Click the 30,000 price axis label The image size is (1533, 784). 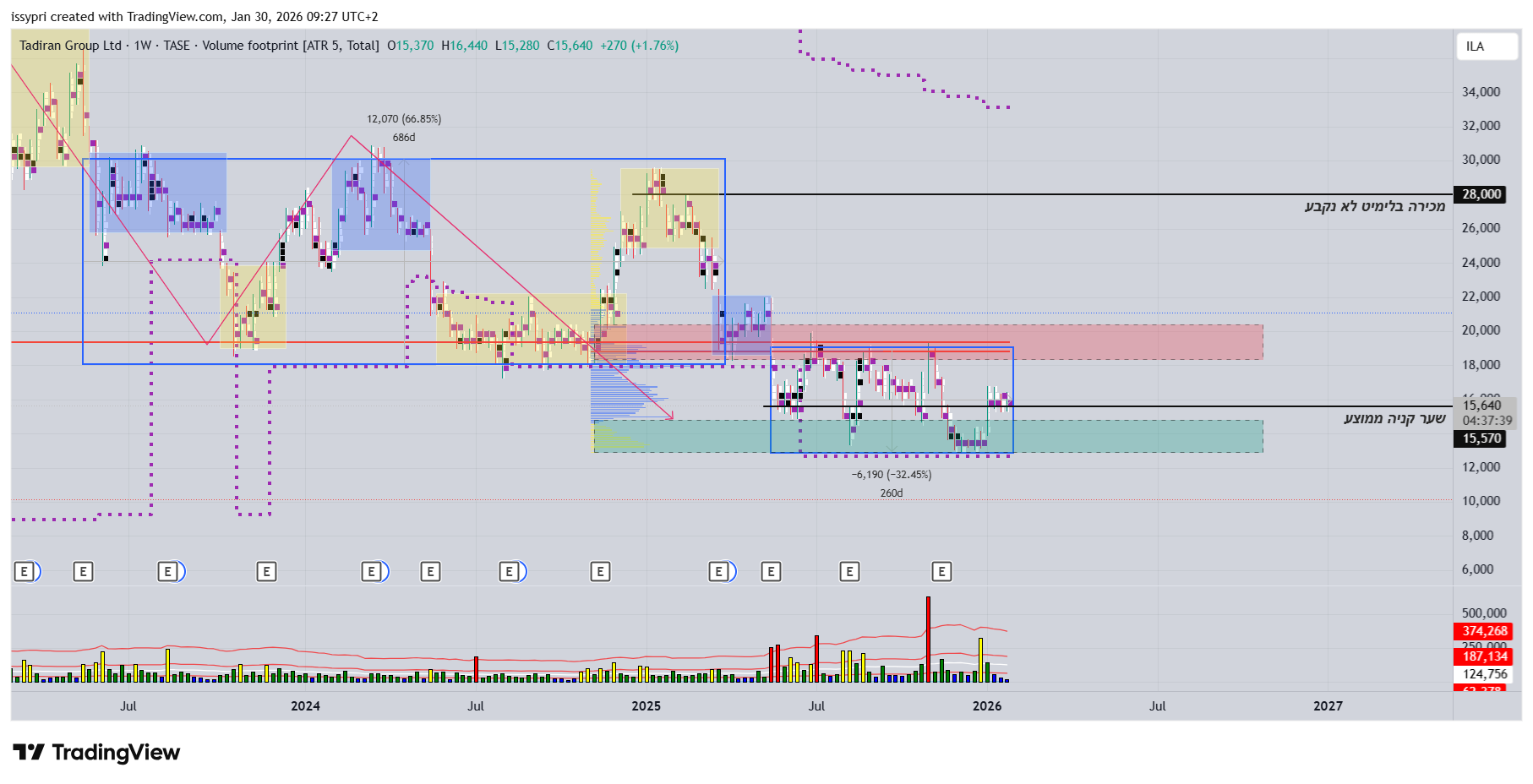point(1481,160)
